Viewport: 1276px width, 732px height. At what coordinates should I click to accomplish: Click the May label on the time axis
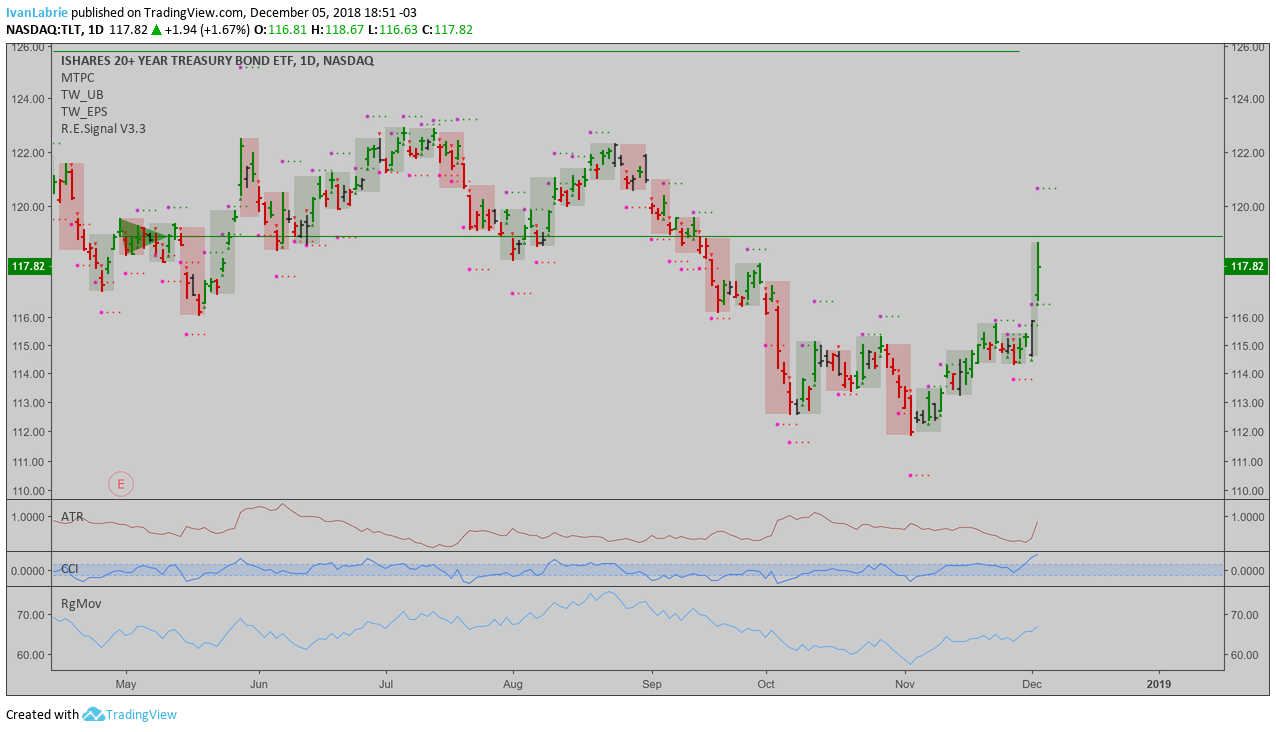tap(125, 684)
